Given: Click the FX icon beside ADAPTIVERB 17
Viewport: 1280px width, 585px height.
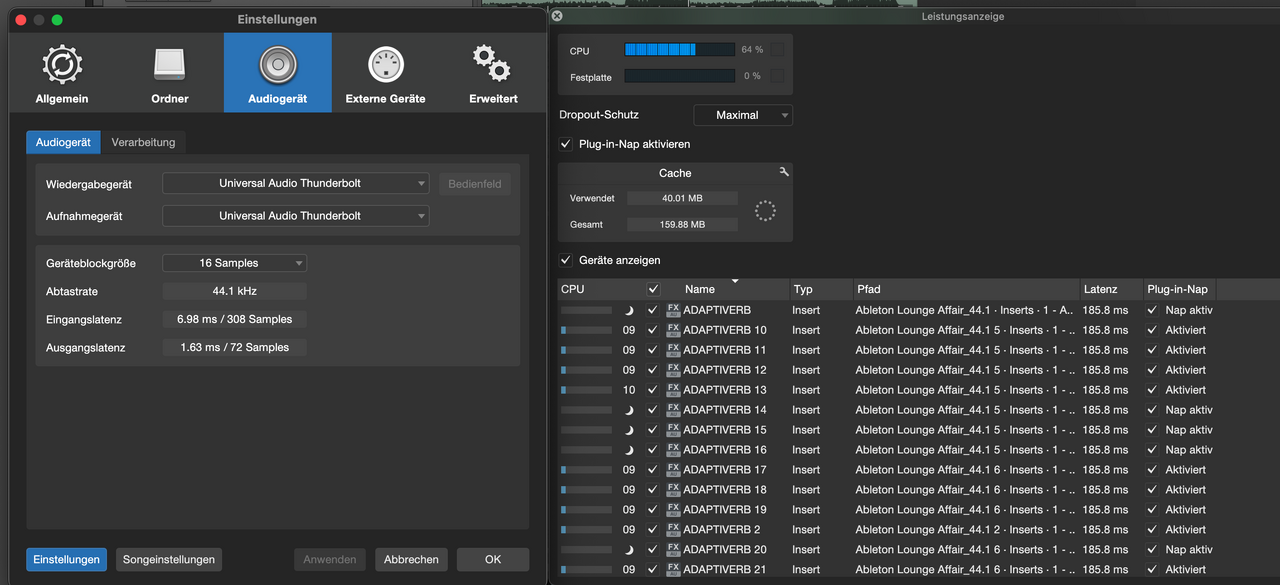Looking at the screenshot, I should pos(673,470).
